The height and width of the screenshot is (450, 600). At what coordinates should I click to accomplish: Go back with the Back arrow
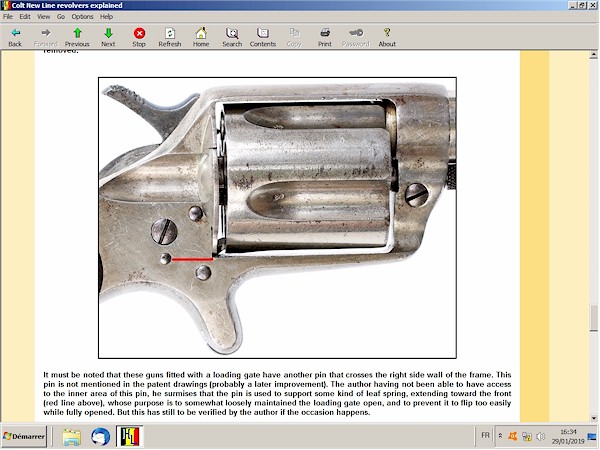(15, 38)
